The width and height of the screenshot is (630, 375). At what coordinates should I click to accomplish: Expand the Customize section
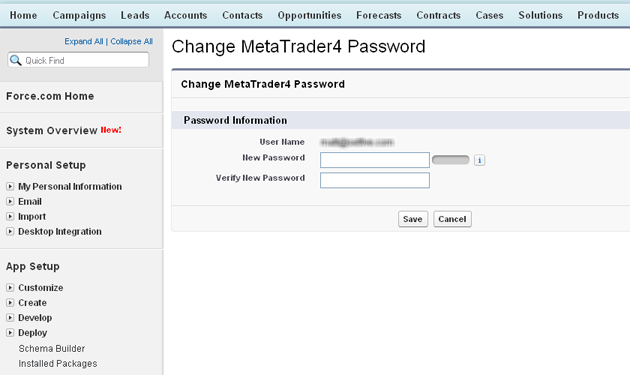tap(10, 288)
